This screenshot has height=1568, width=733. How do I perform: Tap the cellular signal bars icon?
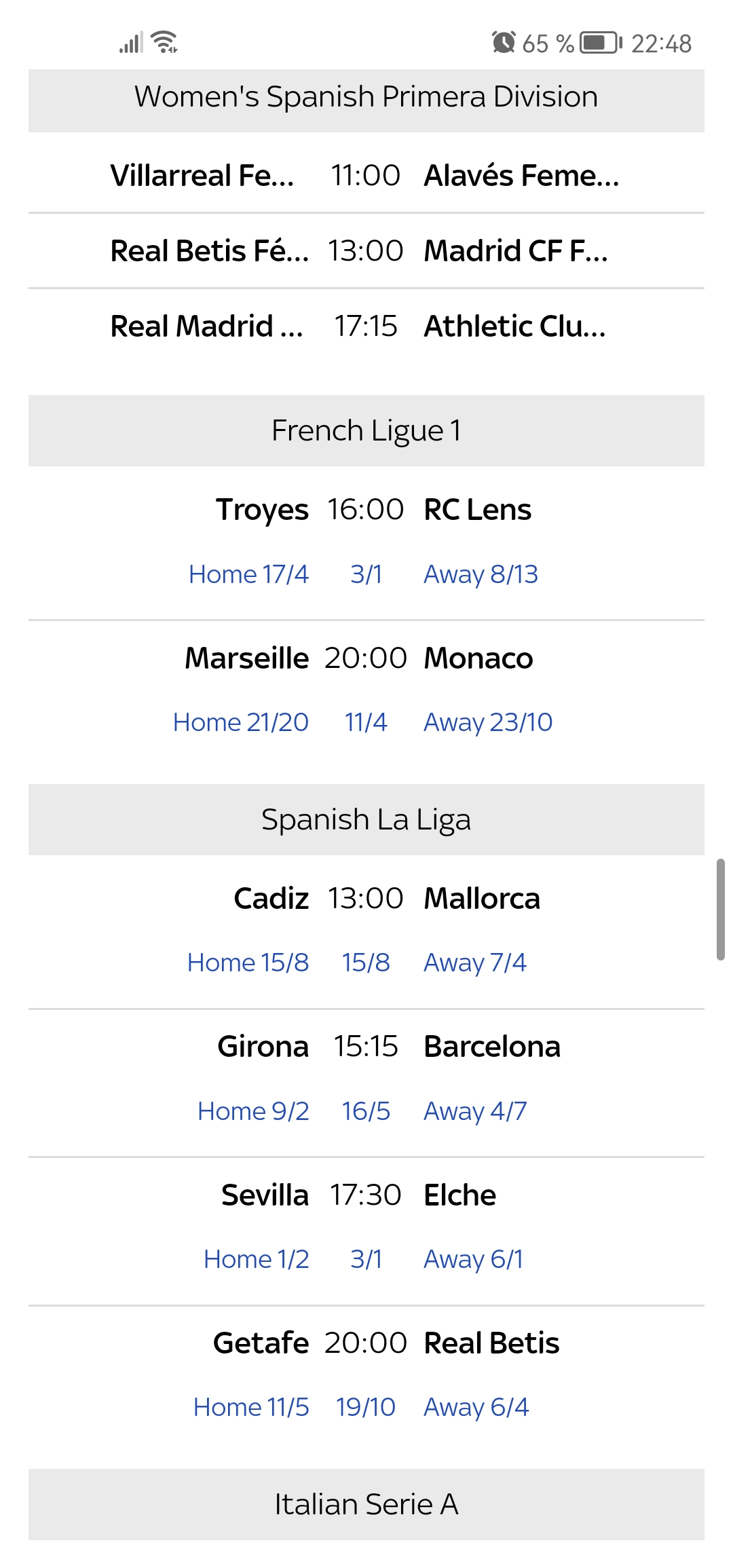coord(130,43)
